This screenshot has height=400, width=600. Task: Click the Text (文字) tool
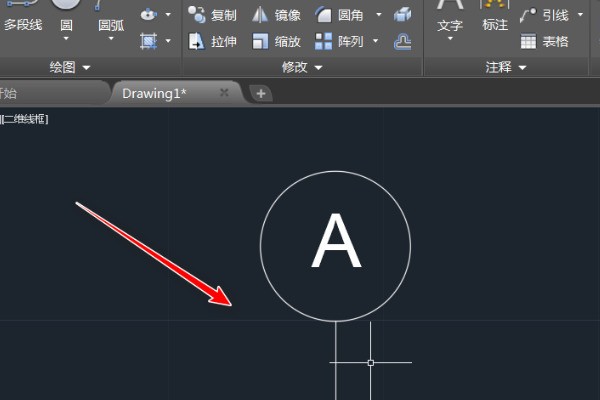(450, 17)
